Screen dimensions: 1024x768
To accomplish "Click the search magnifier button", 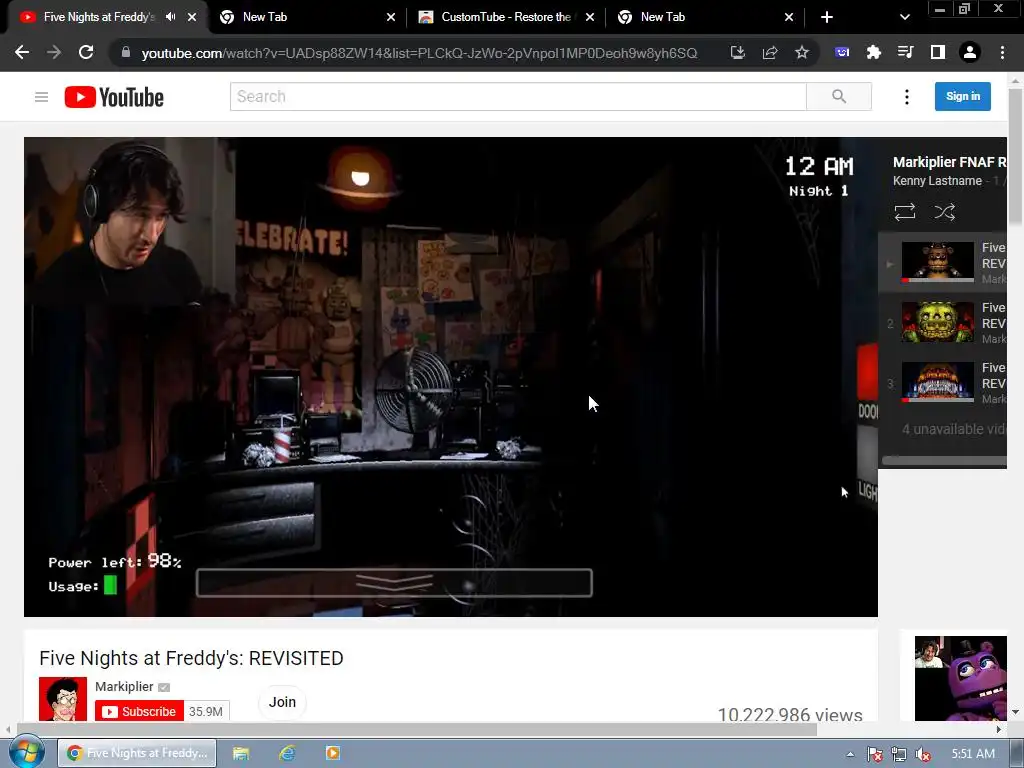I will [839, 97].
